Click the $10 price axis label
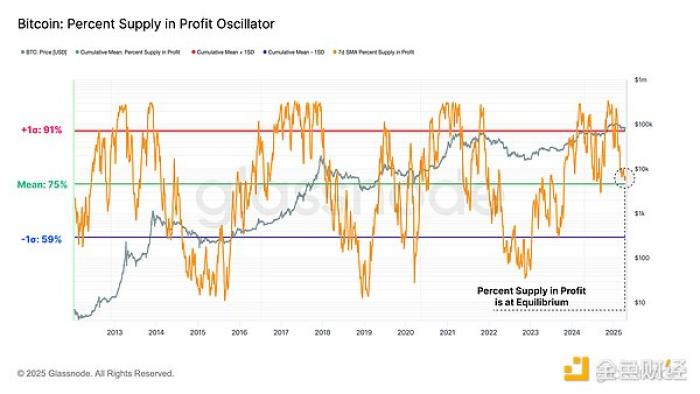Image resolution: width=700 pixels, height=394 pixels. pos(640,303)
